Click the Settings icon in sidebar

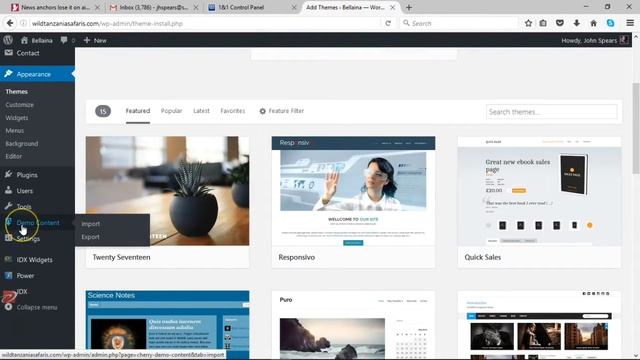coord(8,238)
